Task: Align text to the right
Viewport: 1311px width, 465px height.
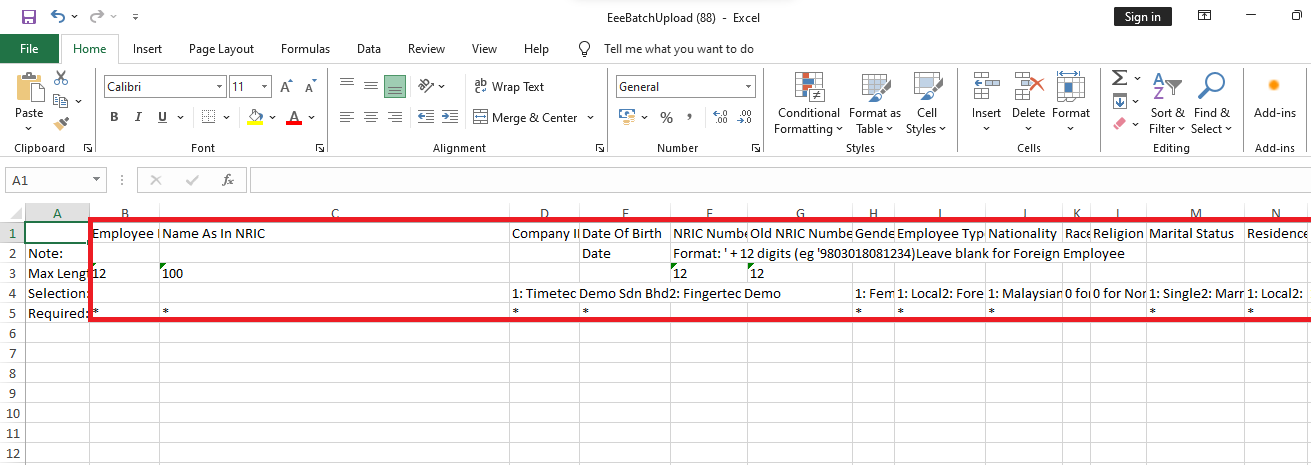Action: point(395,117)
